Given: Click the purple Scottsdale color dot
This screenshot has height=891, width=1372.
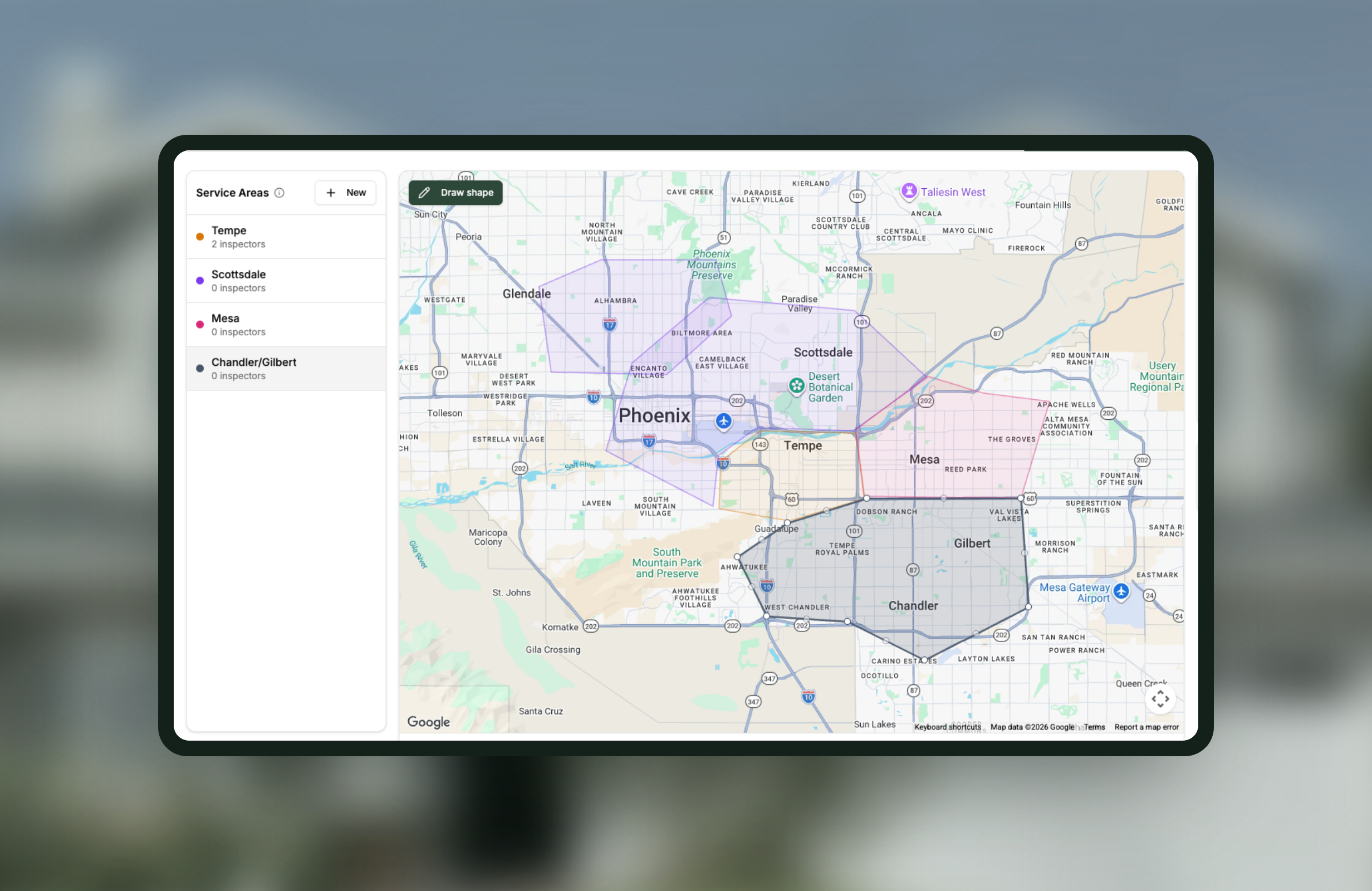Looking at the screenshot, I should tap(200, 280).
